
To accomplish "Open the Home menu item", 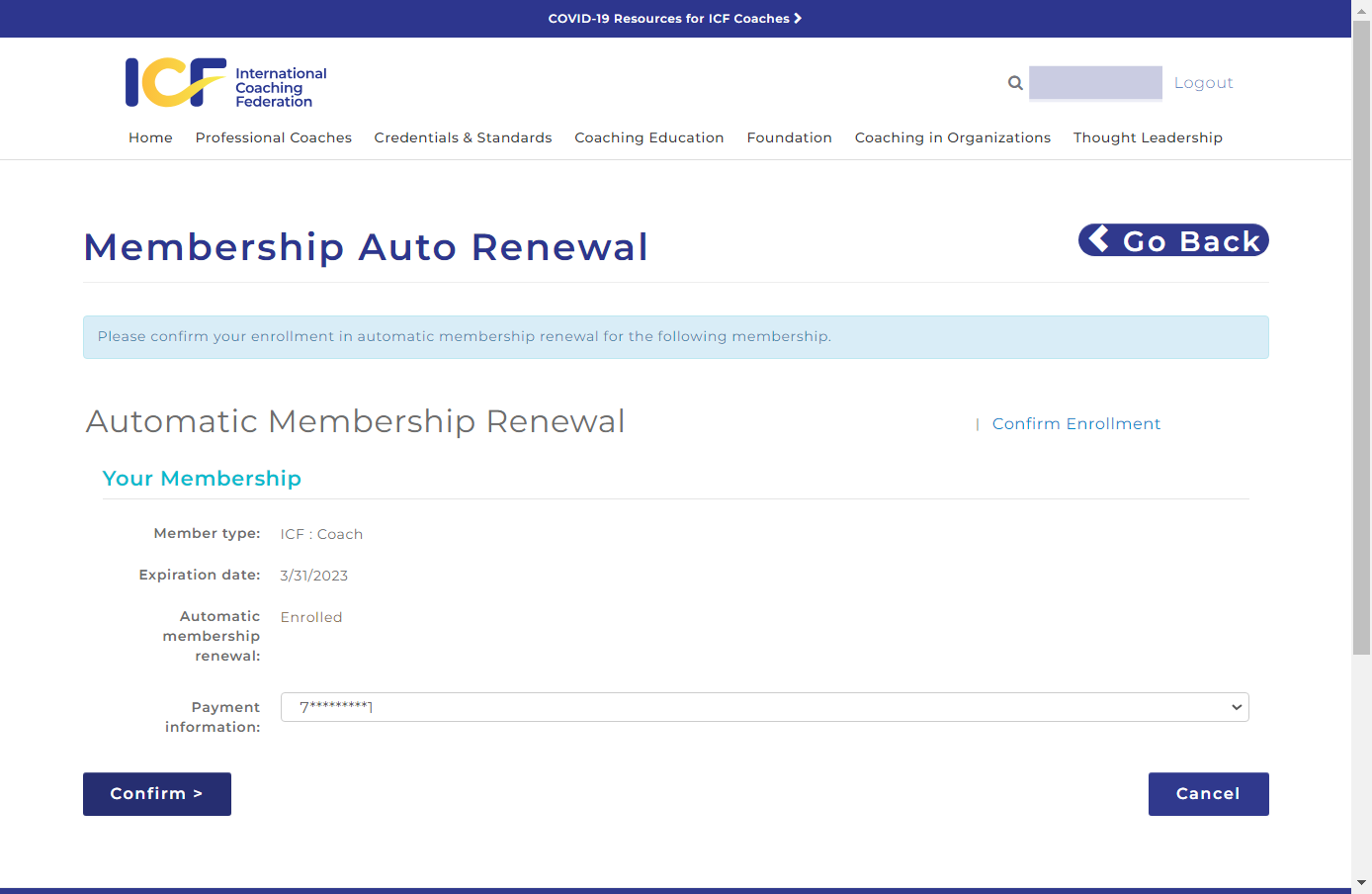I will [x=150, y=137].
